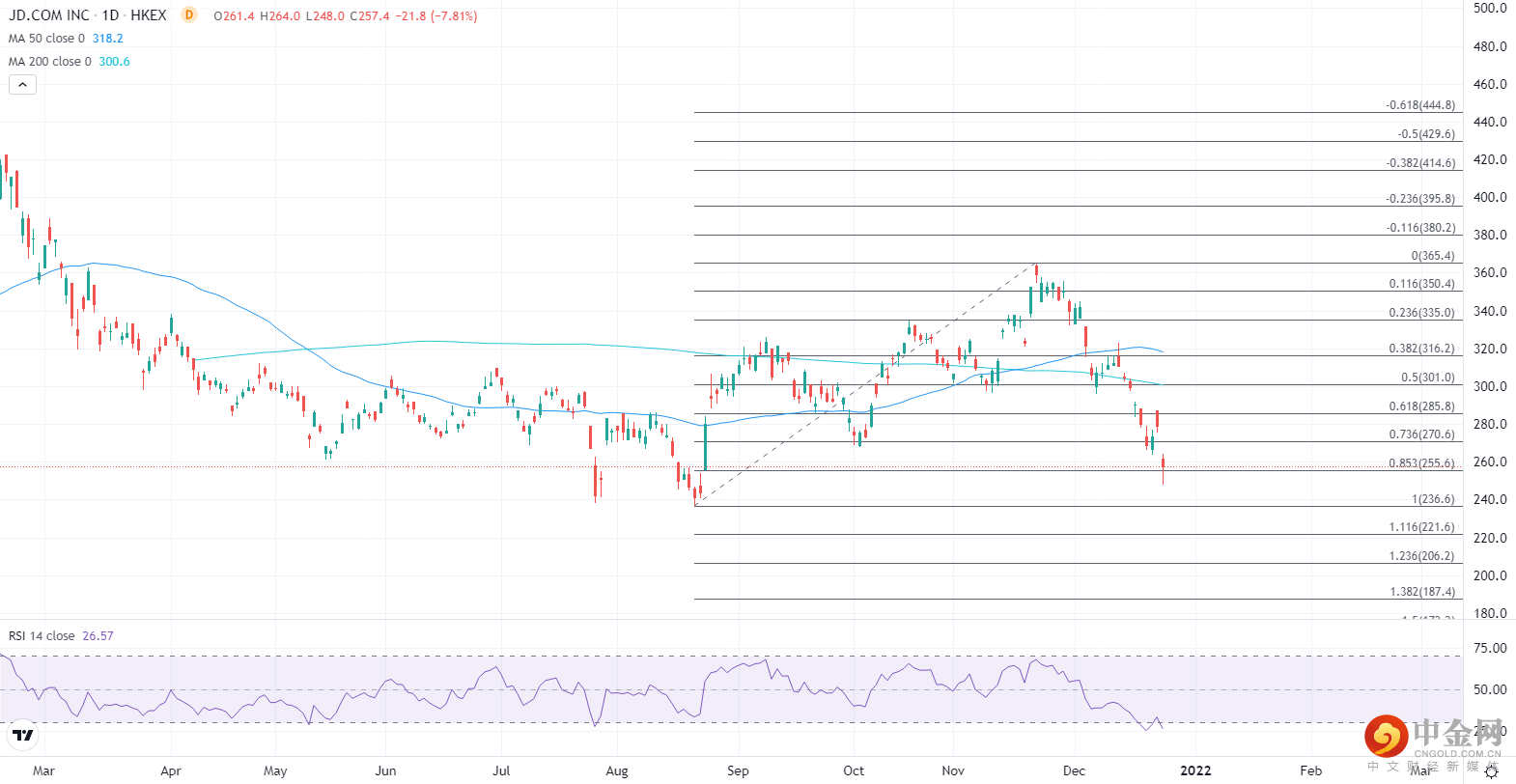Click Fibonacci label 0.116(350.4)

pos(1422,284)
